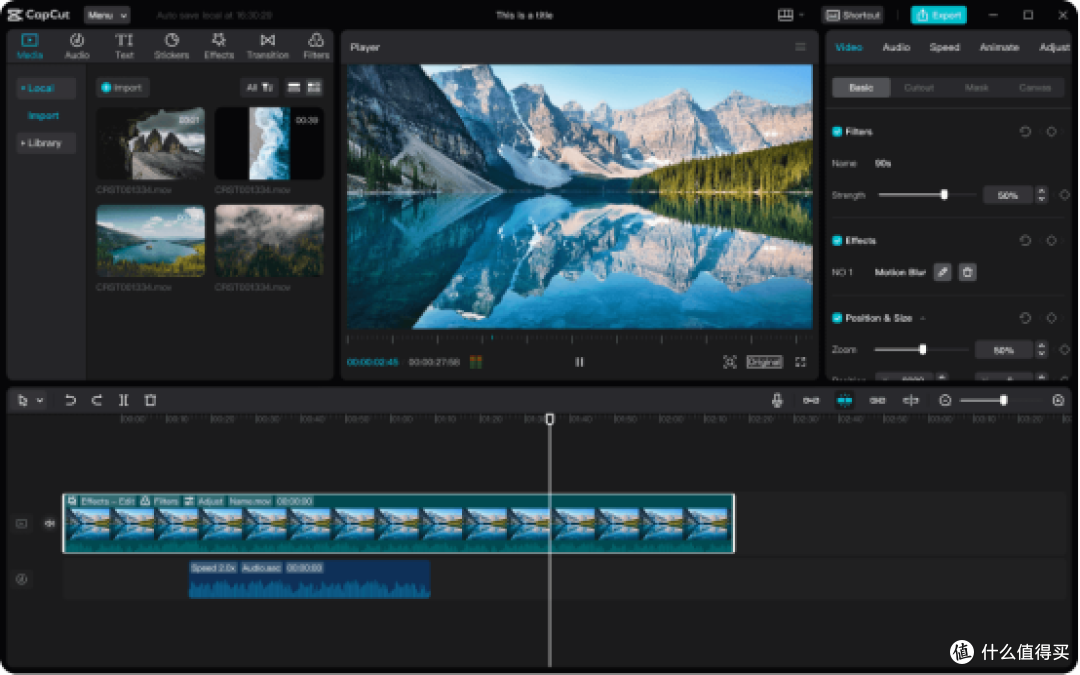The height and width of the screenshot is (675, 1080).
Task: Edit the Motion Blur effect
Action: pyautogui.click(x=942, y=272)
